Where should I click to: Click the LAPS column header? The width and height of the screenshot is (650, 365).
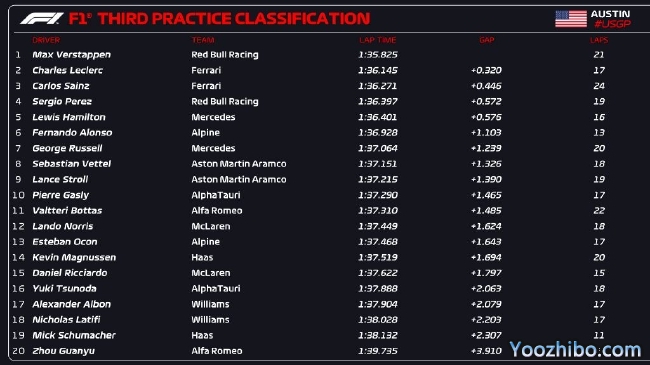pyautogui.click(x=599, y=40)
